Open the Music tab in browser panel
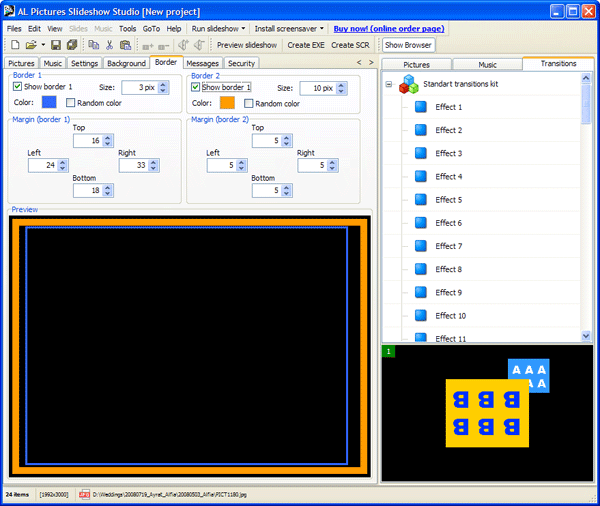The height and width of the screenshot is (506, 600). (487, 64)
